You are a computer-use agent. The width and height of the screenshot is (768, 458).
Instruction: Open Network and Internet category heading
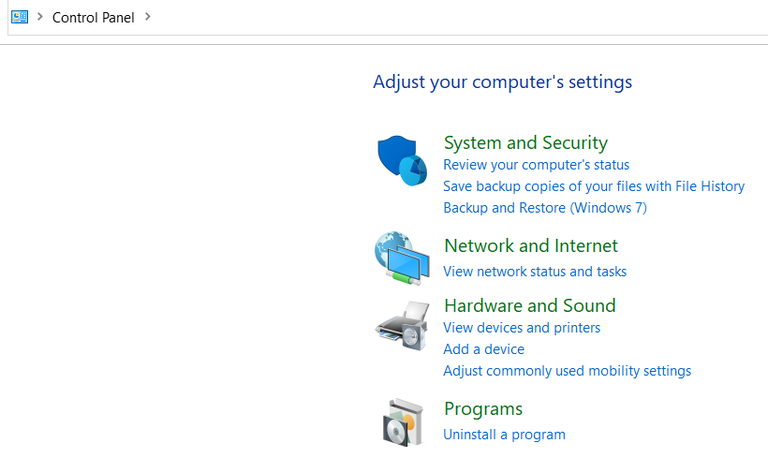530,245
